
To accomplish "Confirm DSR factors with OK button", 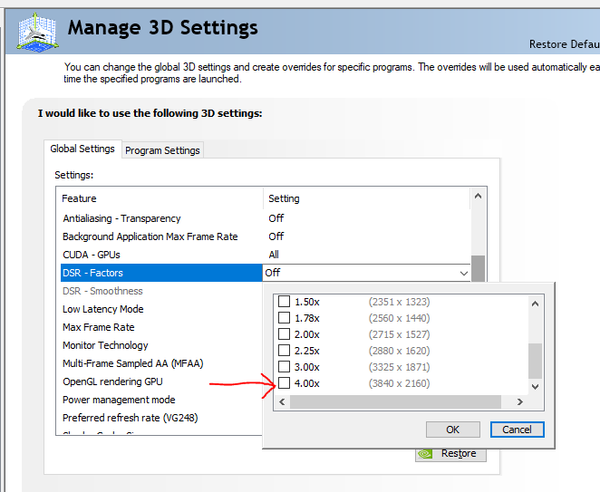I will (x=453, y=430).
